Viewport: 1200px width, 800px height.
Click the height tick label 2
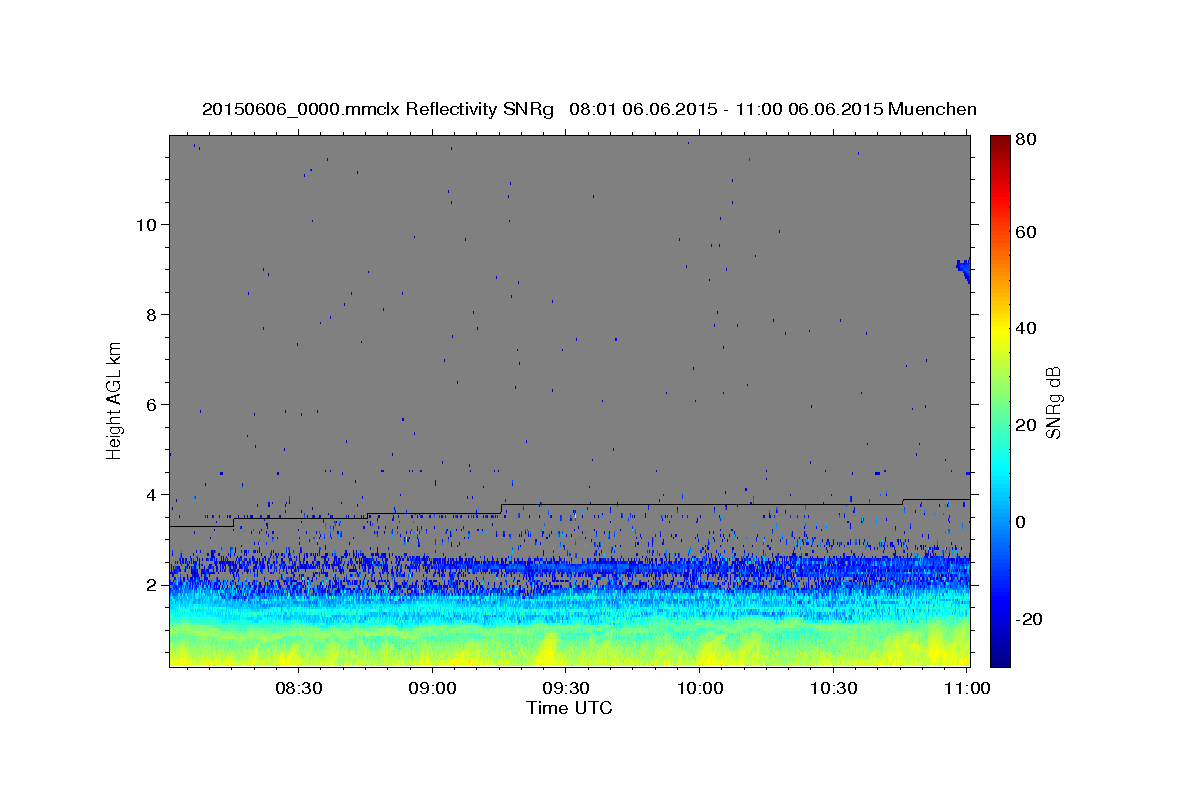(x=152, y=584)
